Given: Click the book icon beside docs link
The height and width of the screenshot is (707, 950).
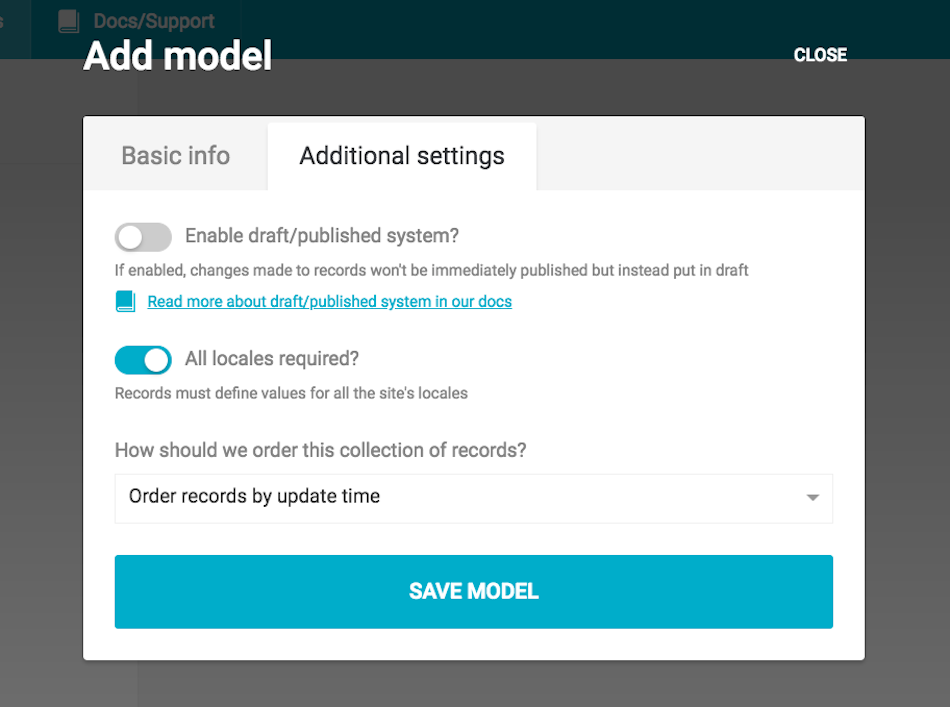Looking at the screenshot, I should pyautogui.click(x=125, y=301).
